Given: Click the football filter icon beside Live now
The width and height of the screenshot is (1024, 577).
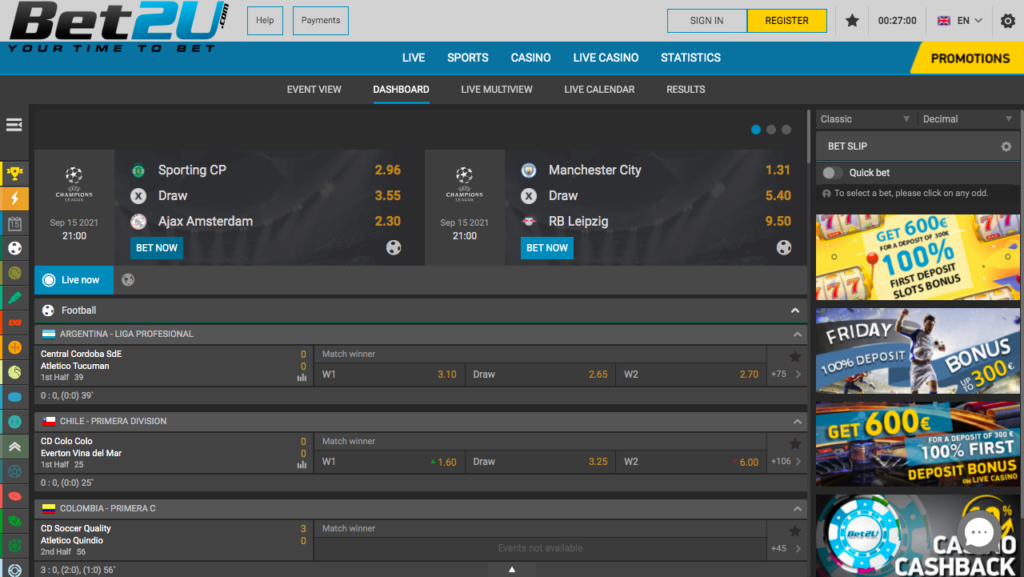Looking at the screenshot, I should (x=128, y=280).
